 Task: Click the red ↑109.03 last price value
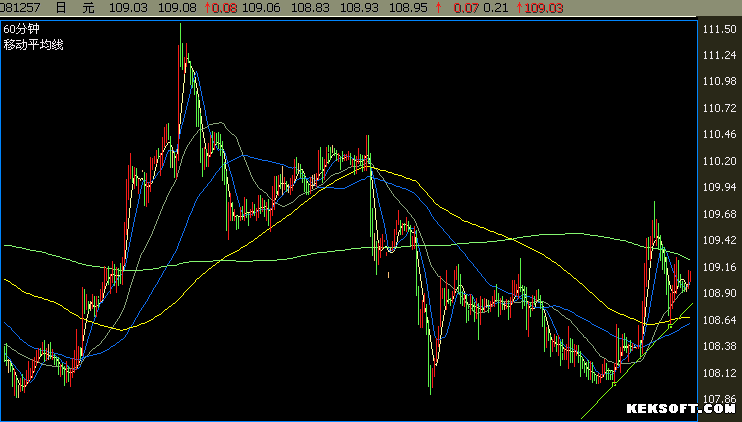pyautogui.click(x=539, y=8)
